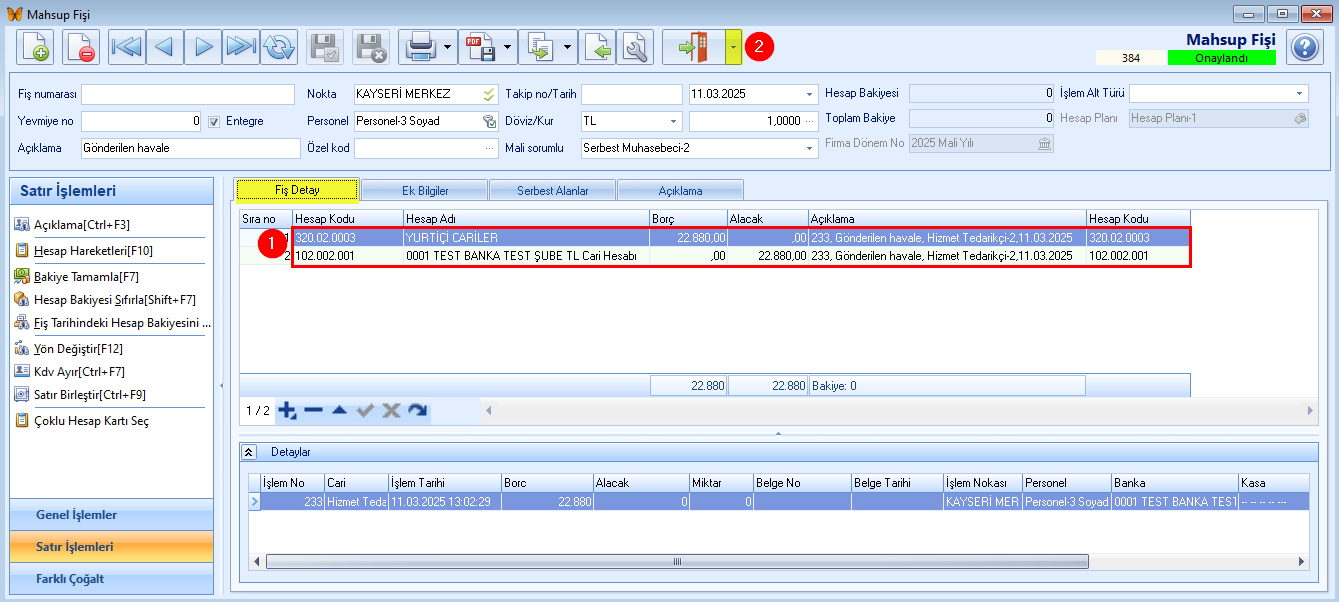Viewport: 1339px width, 602px height.
Task: Click the Hesap Adı column header
Action: (x=526, y=219)
